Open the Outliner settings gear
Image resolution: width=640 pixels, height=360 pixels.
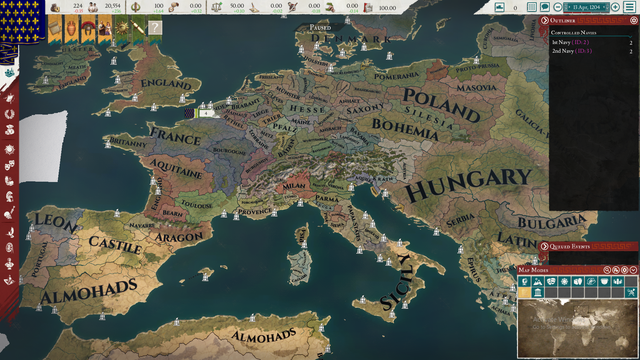[633, 20]
